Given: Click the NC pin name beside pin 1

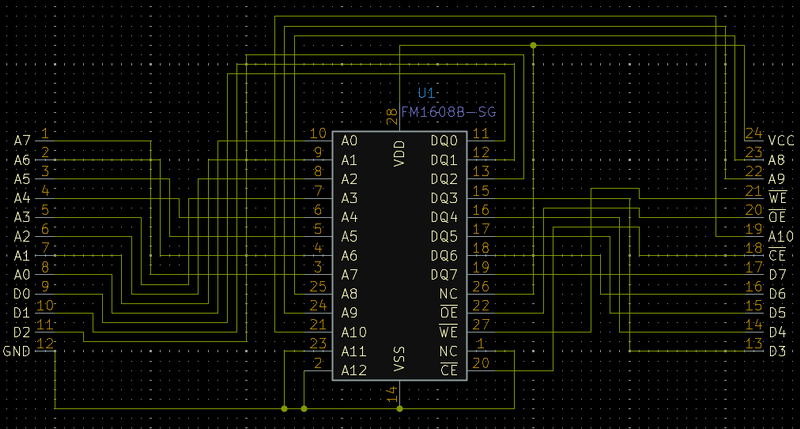Looking at the screenshot, I should point(448,351).
